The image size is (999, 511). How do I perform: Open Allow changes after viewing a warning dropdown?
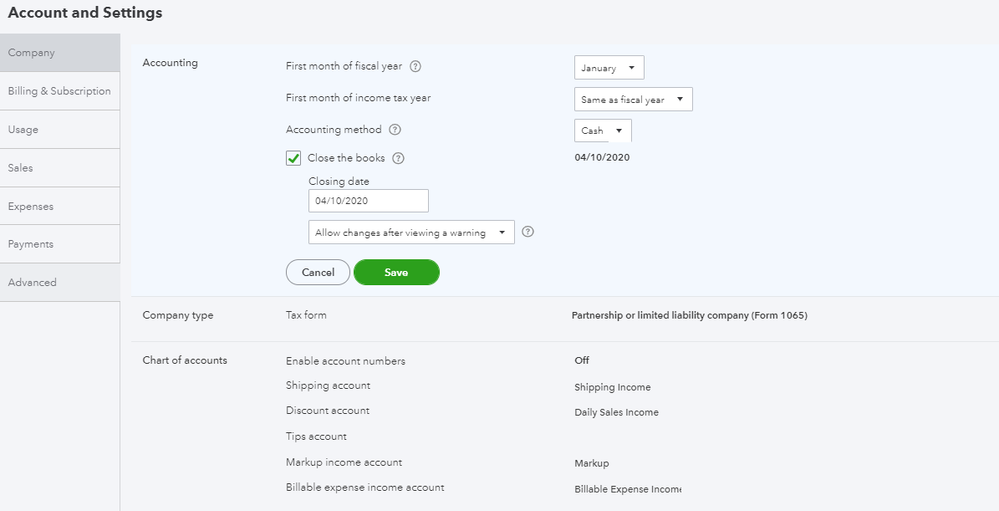point(411,232)
